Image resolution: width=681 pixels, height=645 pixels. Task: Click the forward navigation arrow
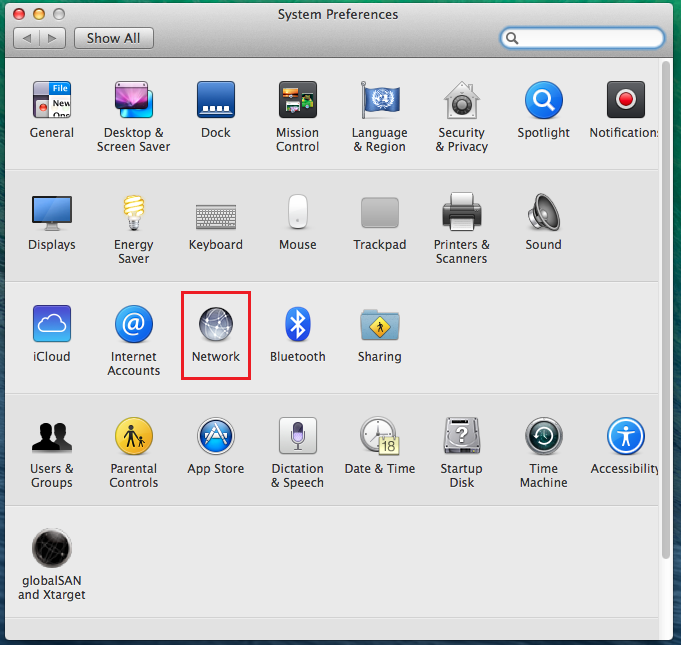pos(53,38)
